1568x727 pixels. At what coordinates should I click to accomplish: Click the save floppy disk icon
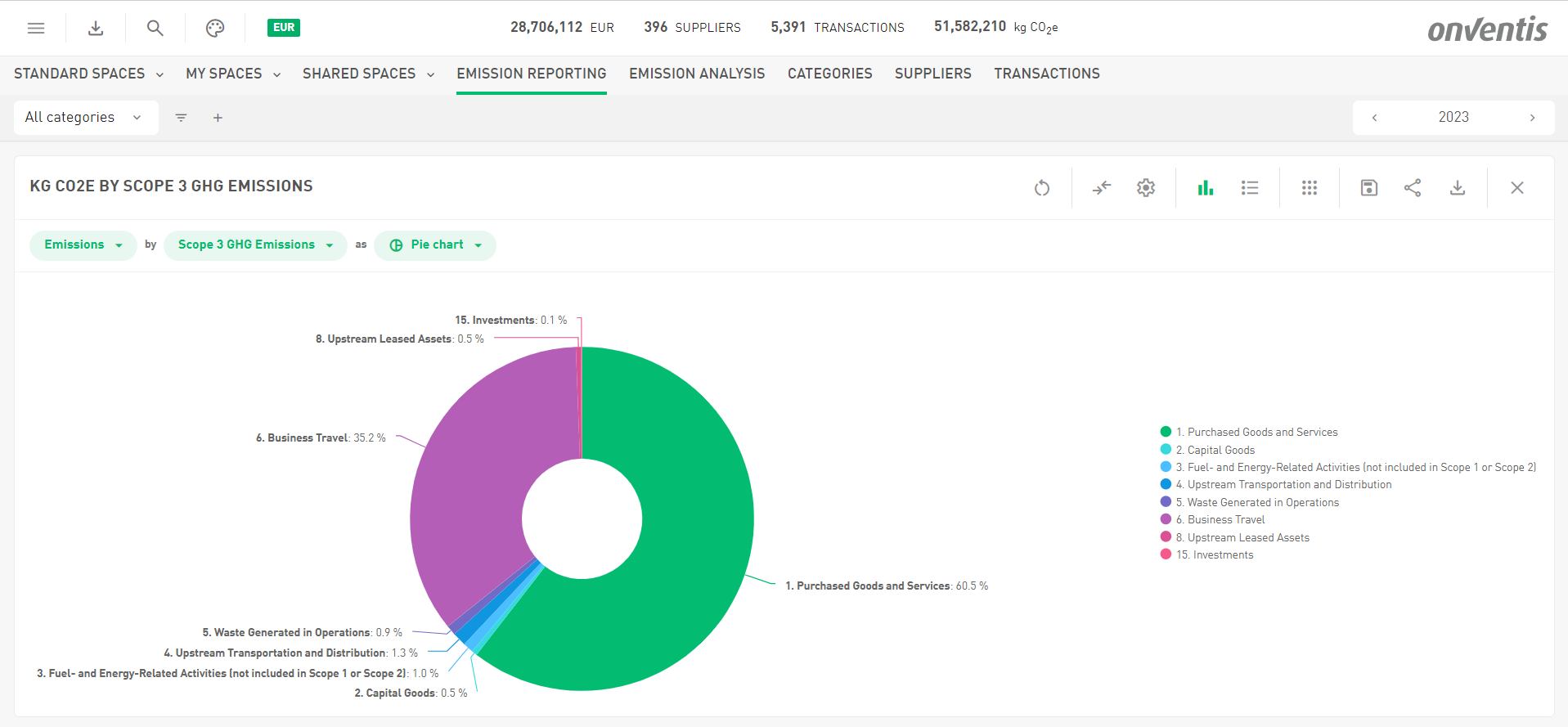point(1369,188)
